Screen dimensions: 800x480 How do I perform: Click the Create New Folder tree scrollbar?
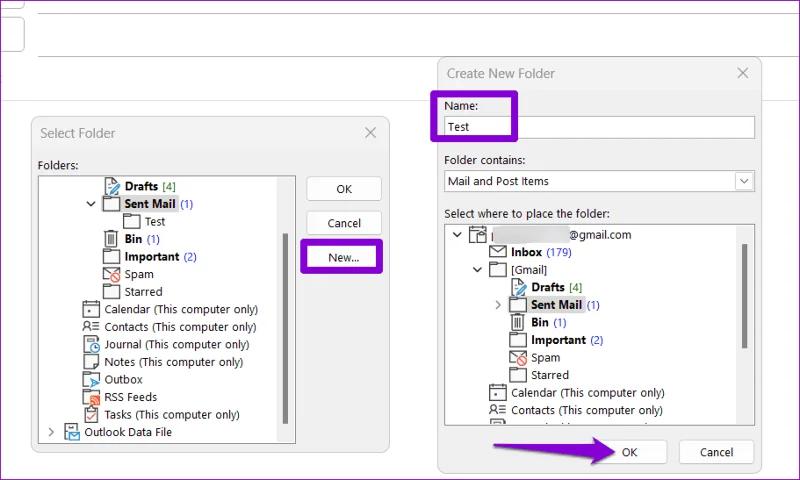[x=744, y=296]
